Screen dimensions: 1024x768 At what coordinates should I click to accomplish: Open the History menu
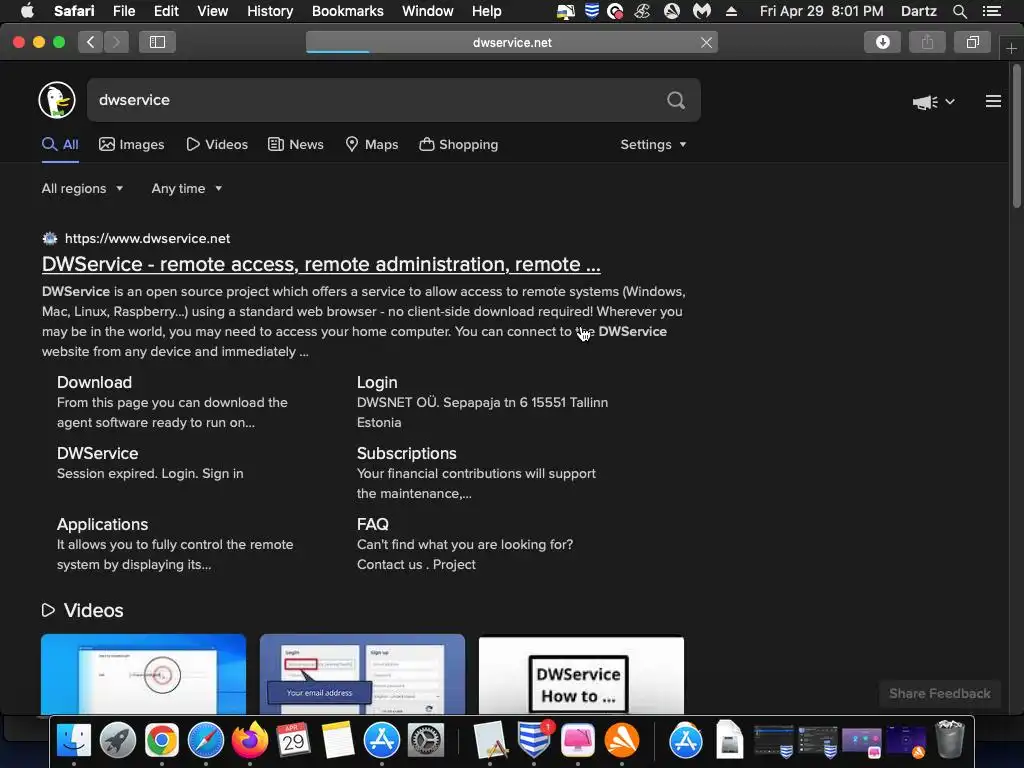(270, 11)
